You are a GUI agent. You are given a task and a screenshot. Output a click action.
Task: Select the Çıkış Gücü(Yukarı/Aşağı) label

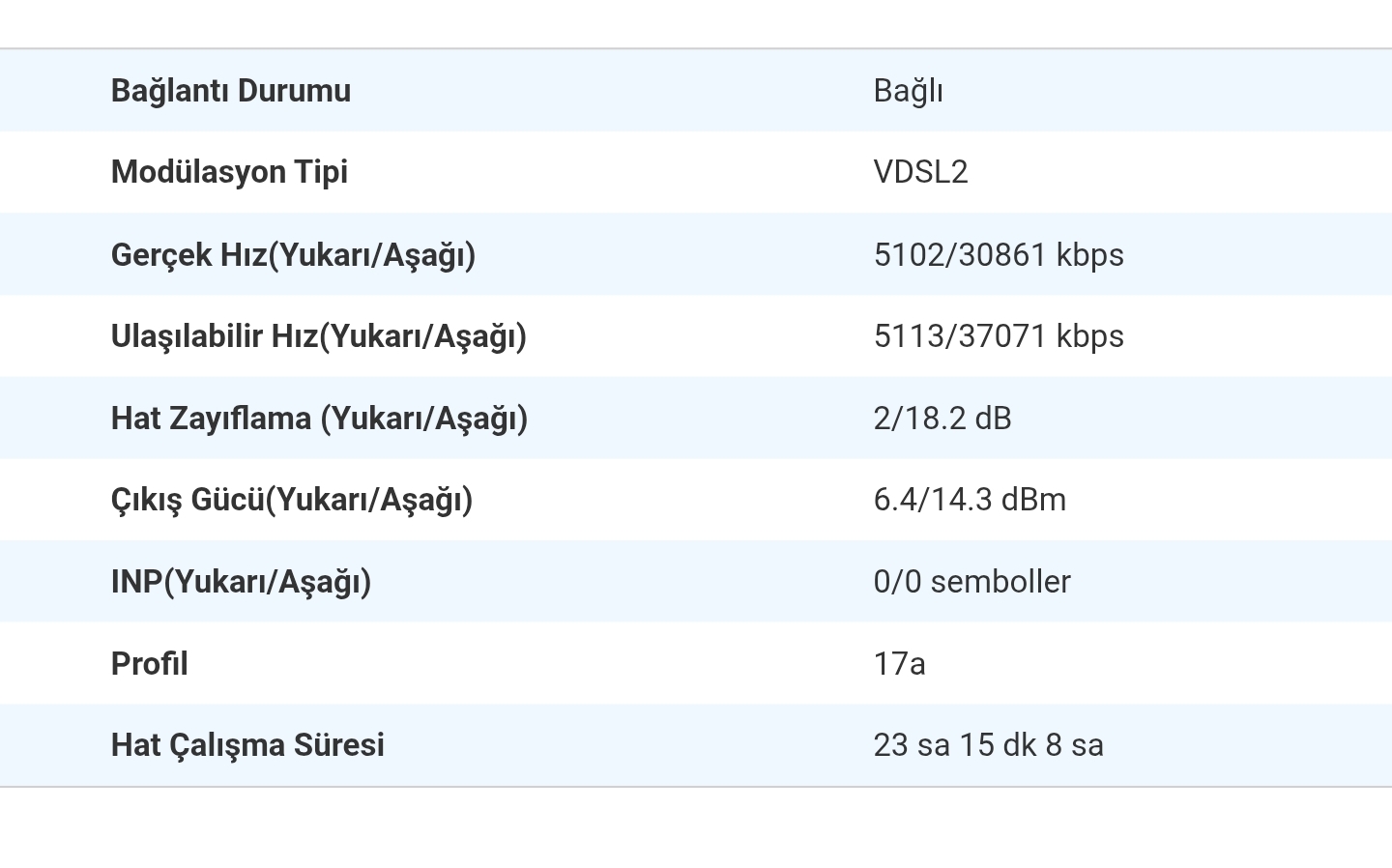(292, 500)
